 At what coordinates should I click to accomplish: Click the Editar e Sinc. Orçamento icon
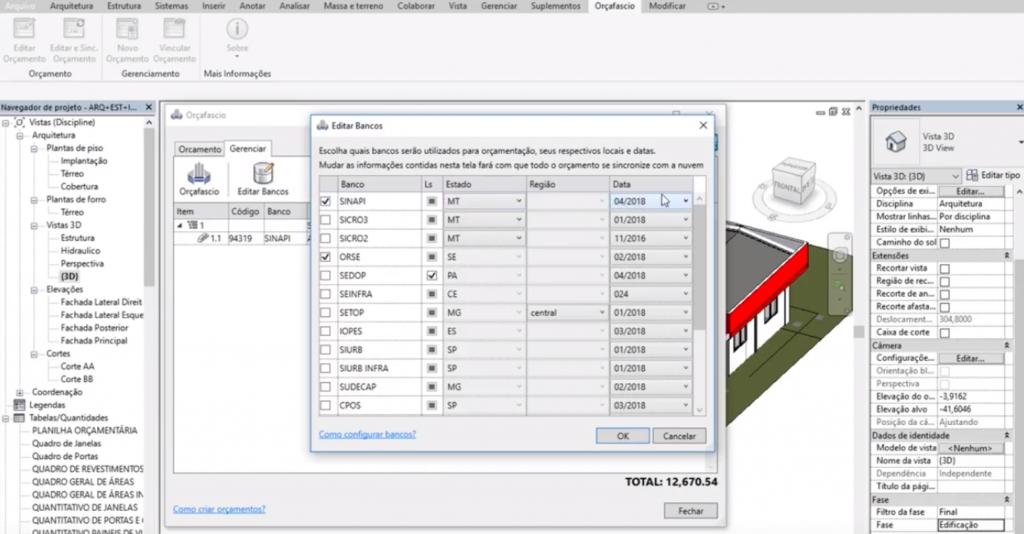tap(74, 30)
